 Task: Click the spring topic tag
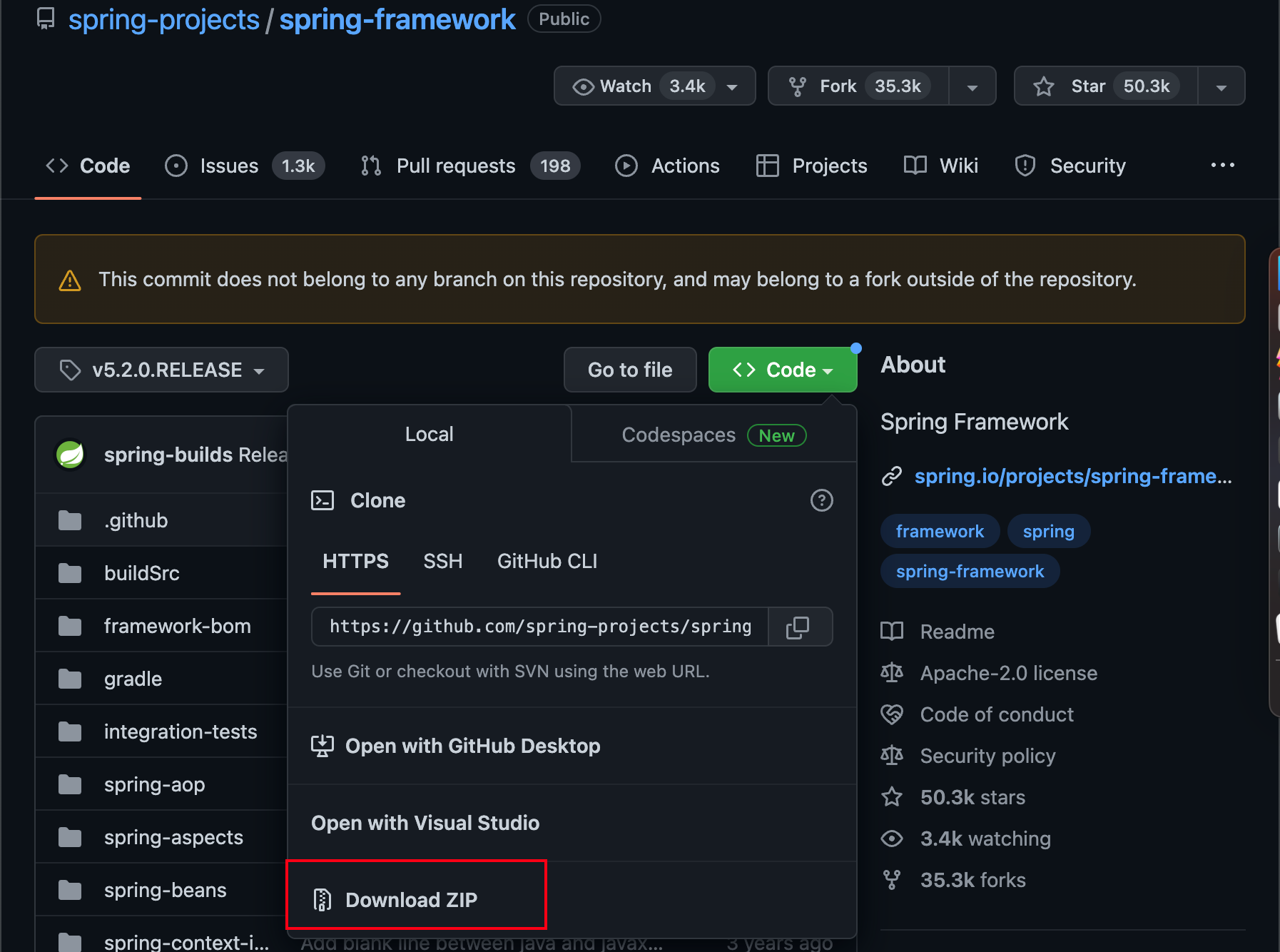1048,531
